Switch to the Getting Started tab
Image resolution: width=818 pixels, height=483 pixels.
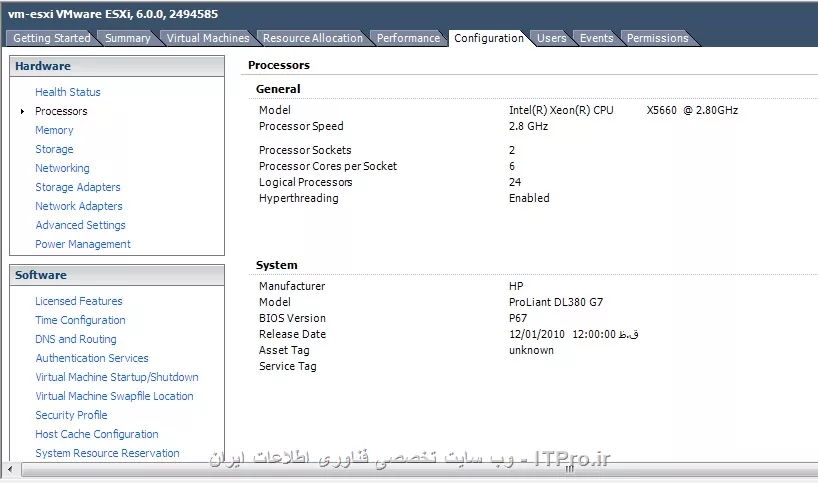click(x=51, y=38)
